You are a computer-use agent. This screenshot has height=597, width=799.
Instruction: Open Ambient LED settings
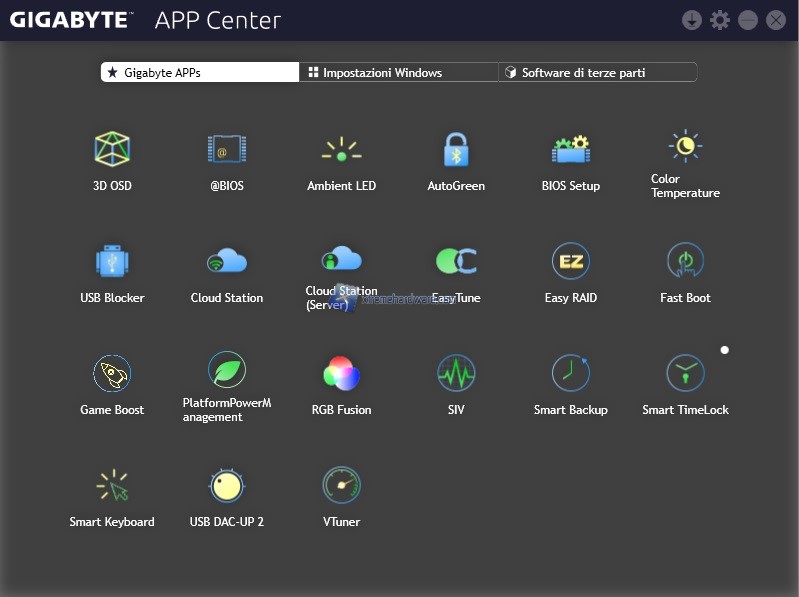pos(341,150)
